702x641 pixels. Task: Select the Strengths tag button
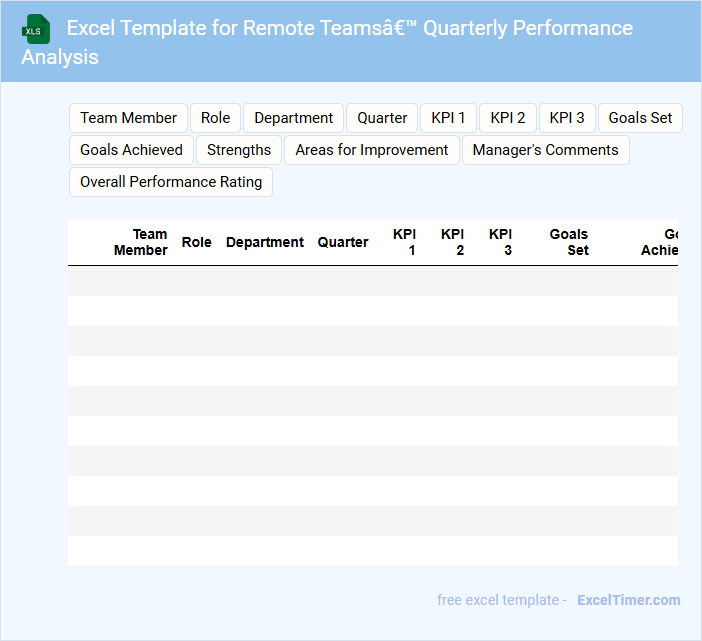pos(239,150)
